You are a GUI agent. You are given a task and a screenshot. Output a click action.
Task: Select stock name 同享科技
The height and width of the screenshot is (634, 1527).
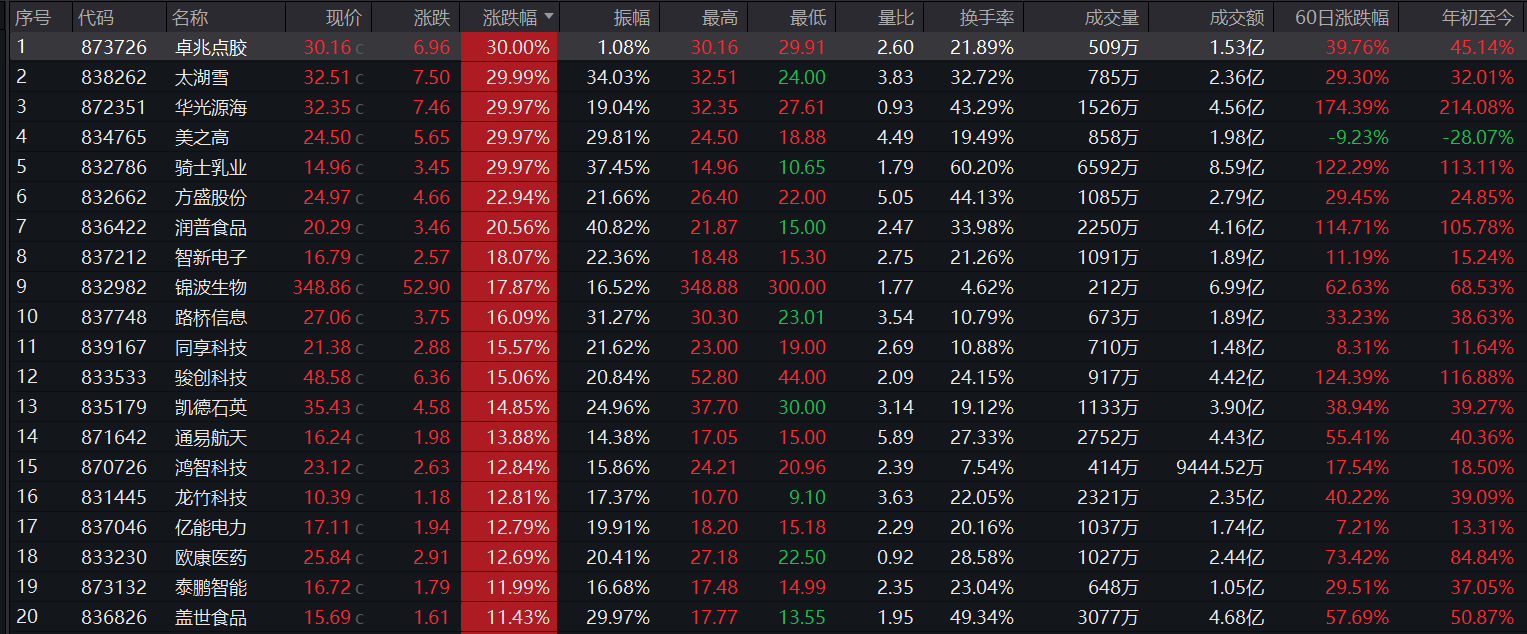coord(210,347)
